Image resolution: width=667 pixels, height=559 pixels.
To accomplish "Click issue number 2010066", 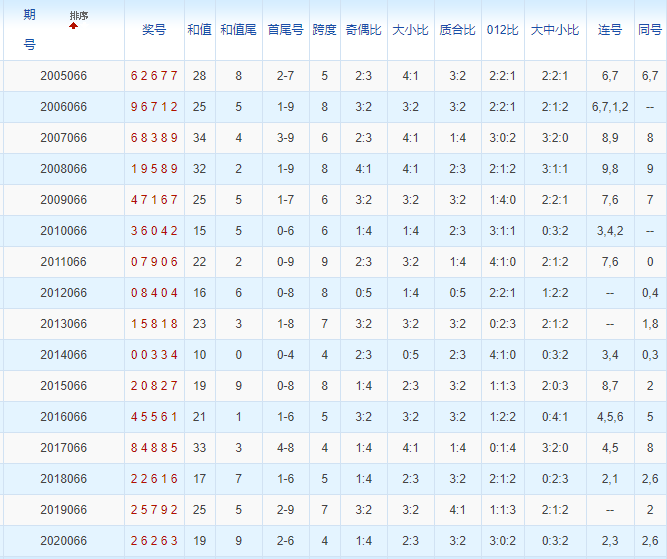I will click(64, 231).
